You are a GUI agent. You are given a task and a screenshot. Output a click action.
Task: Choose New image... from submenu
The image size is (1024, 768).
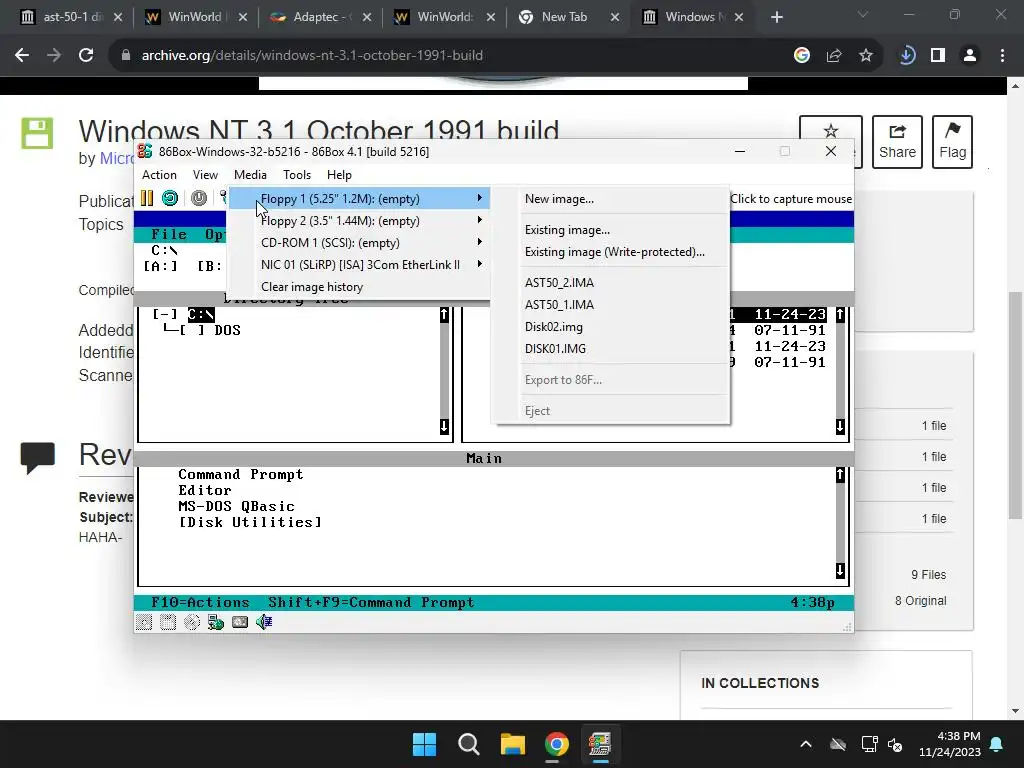click(x=611, y=199)
